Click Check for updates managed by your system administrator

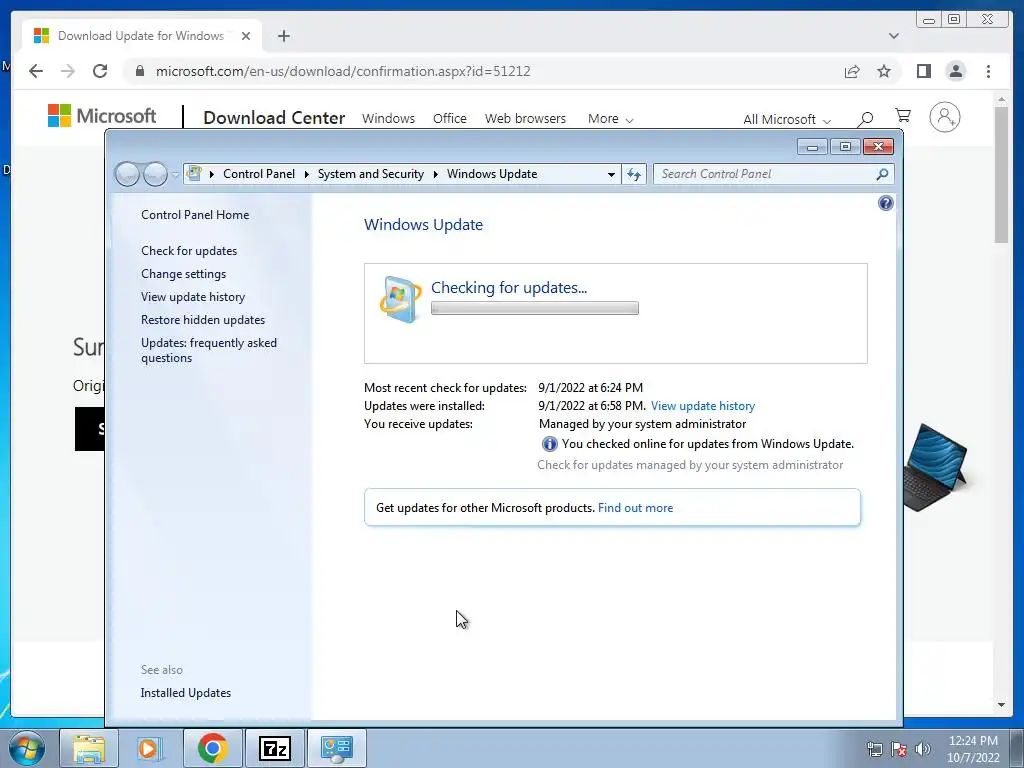pyautogui.click(x=690, y=465)
